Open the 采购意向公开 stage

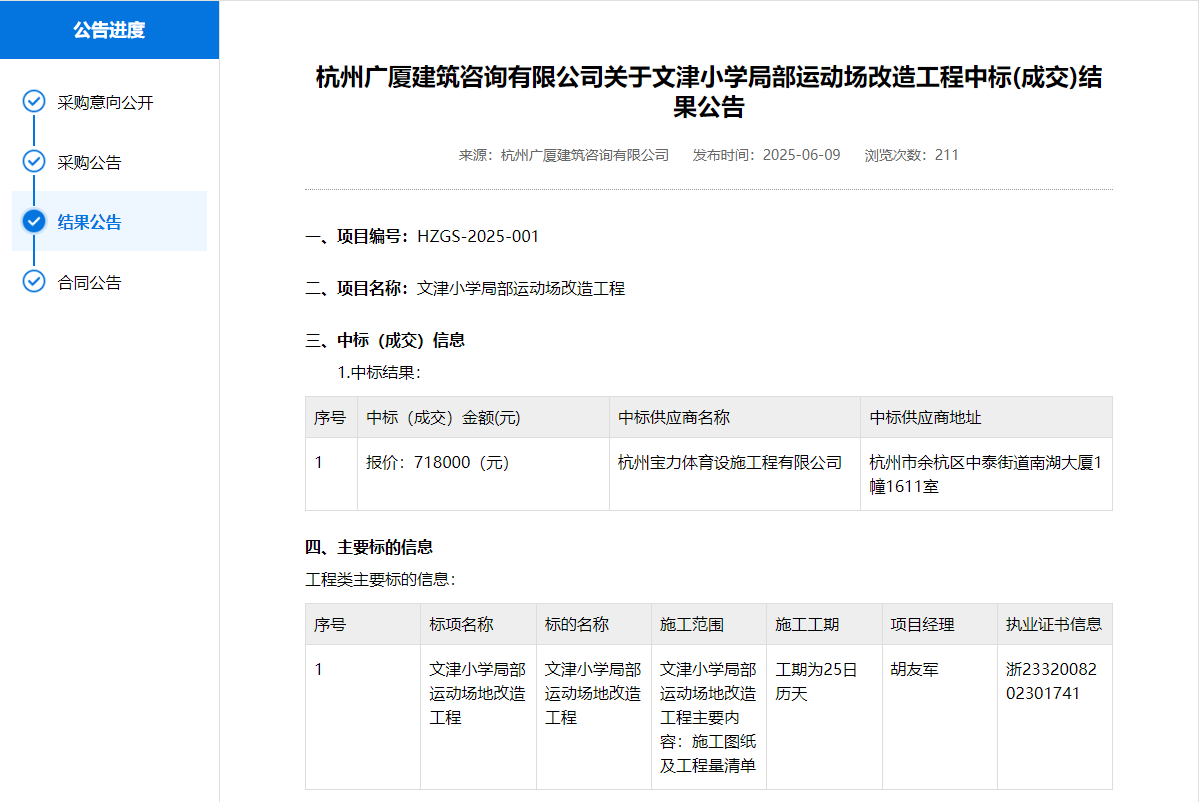(x=105, y=103)
